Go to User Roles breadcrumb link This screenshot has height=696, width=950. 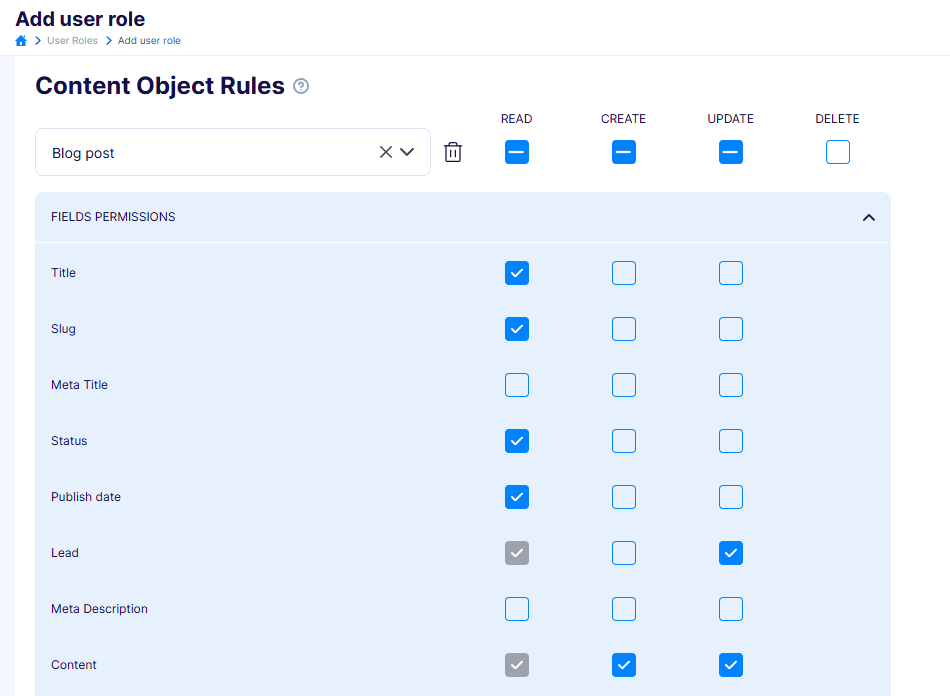(72, 41)
